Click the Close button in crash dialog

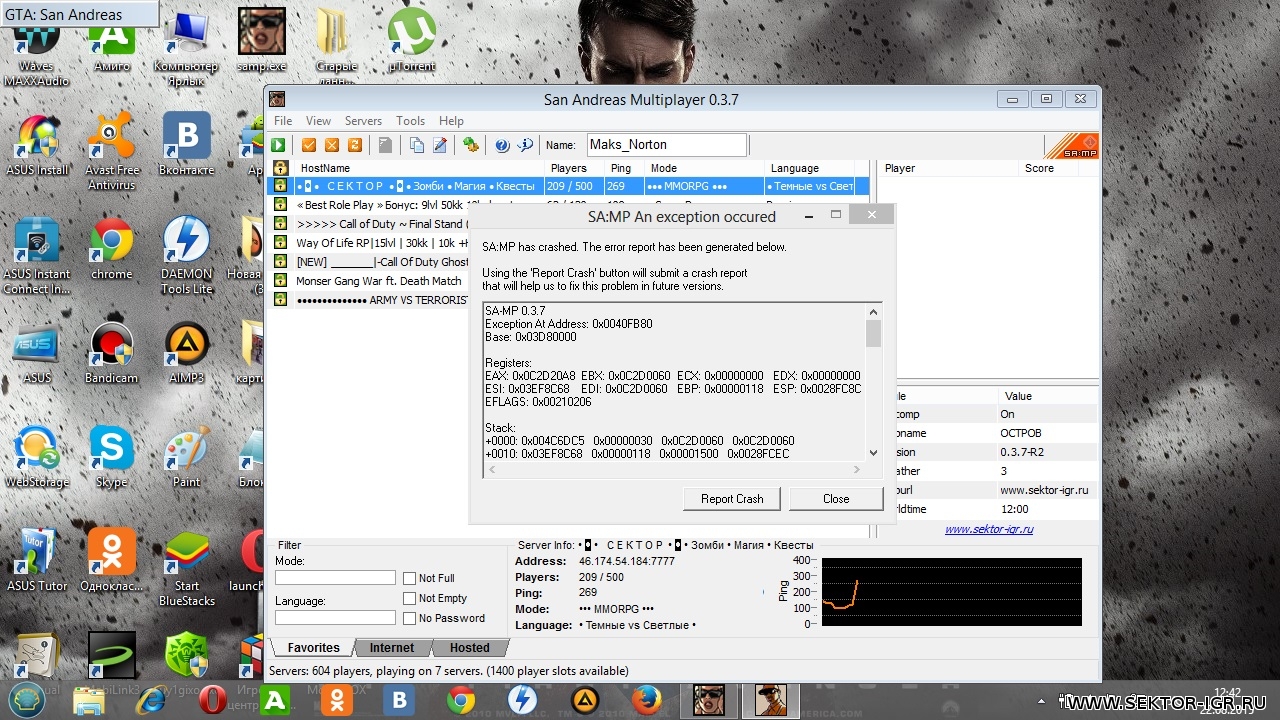click(836, 498)
